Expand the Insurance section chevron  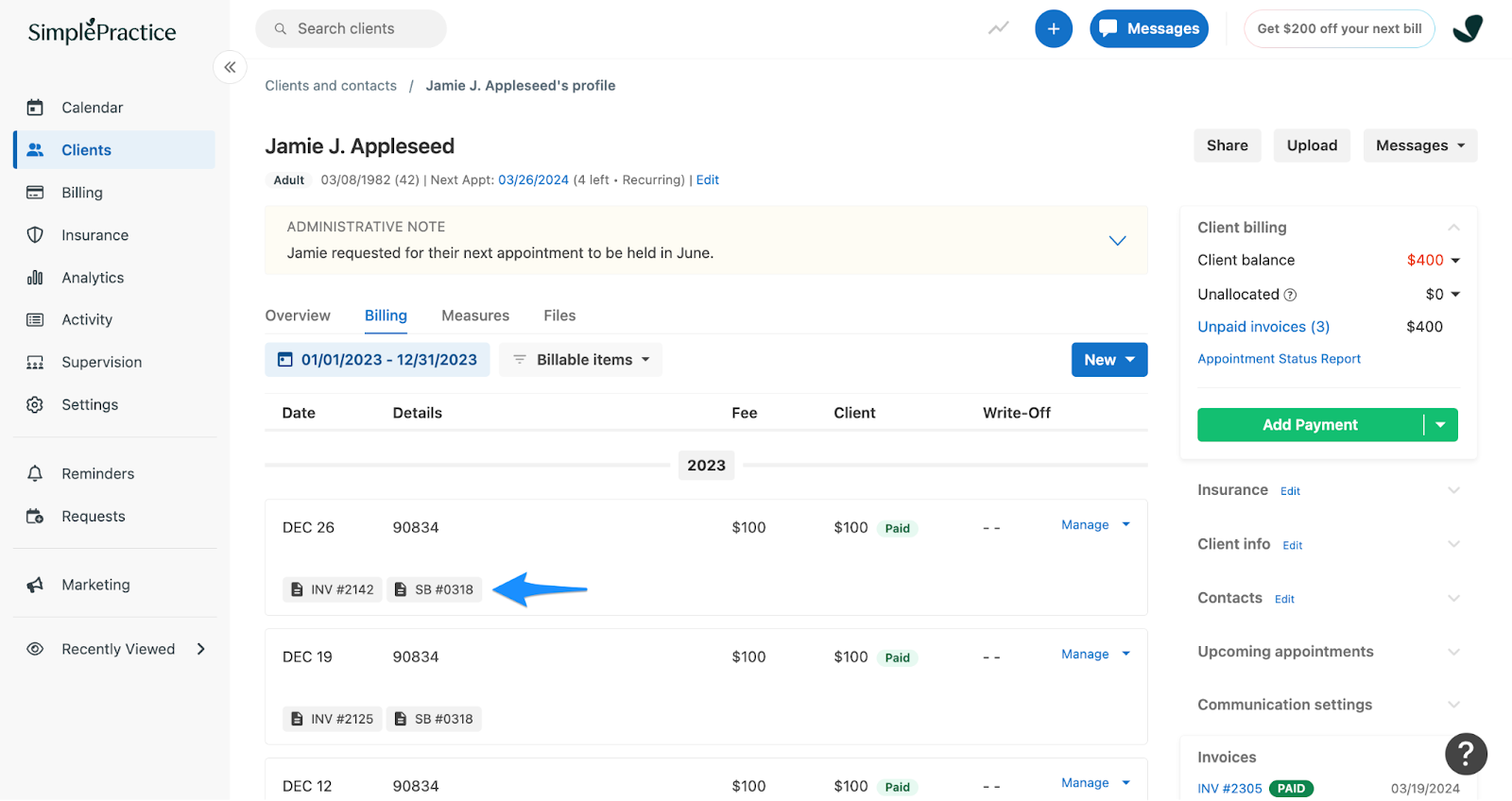tap(1453, 490)
